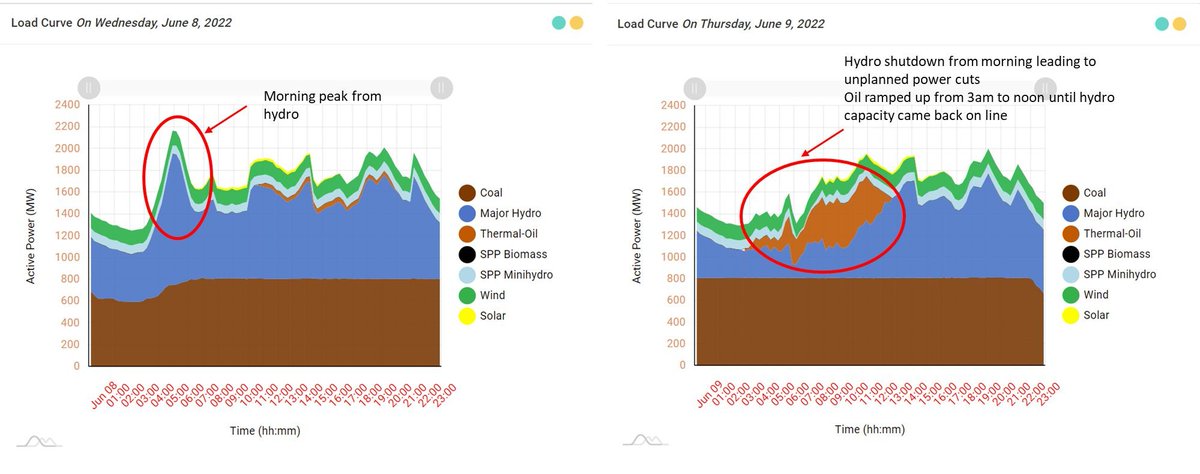Screen dimensions: 1200x474
Task: Grab left scrollbar grip on June 9 chart
Action: (695, 89)
